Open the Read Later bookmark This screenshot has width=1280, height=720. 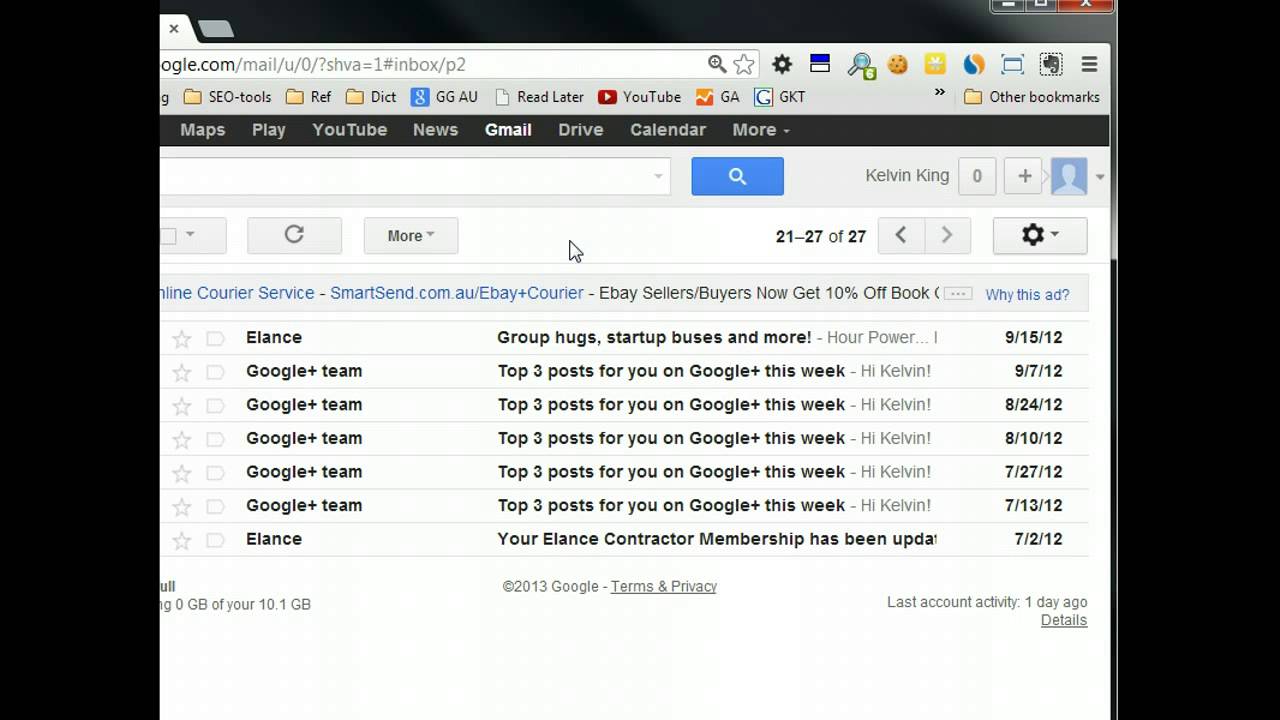pos(539,97)
